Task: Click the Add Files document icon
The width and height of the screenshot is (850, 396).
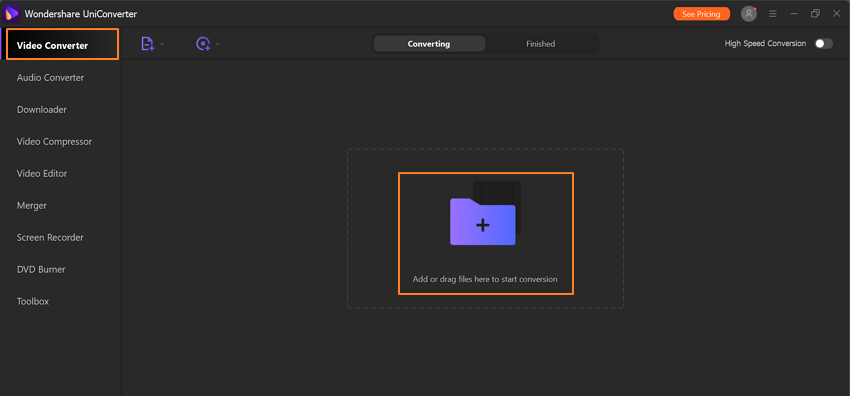Action: (147, 44)
